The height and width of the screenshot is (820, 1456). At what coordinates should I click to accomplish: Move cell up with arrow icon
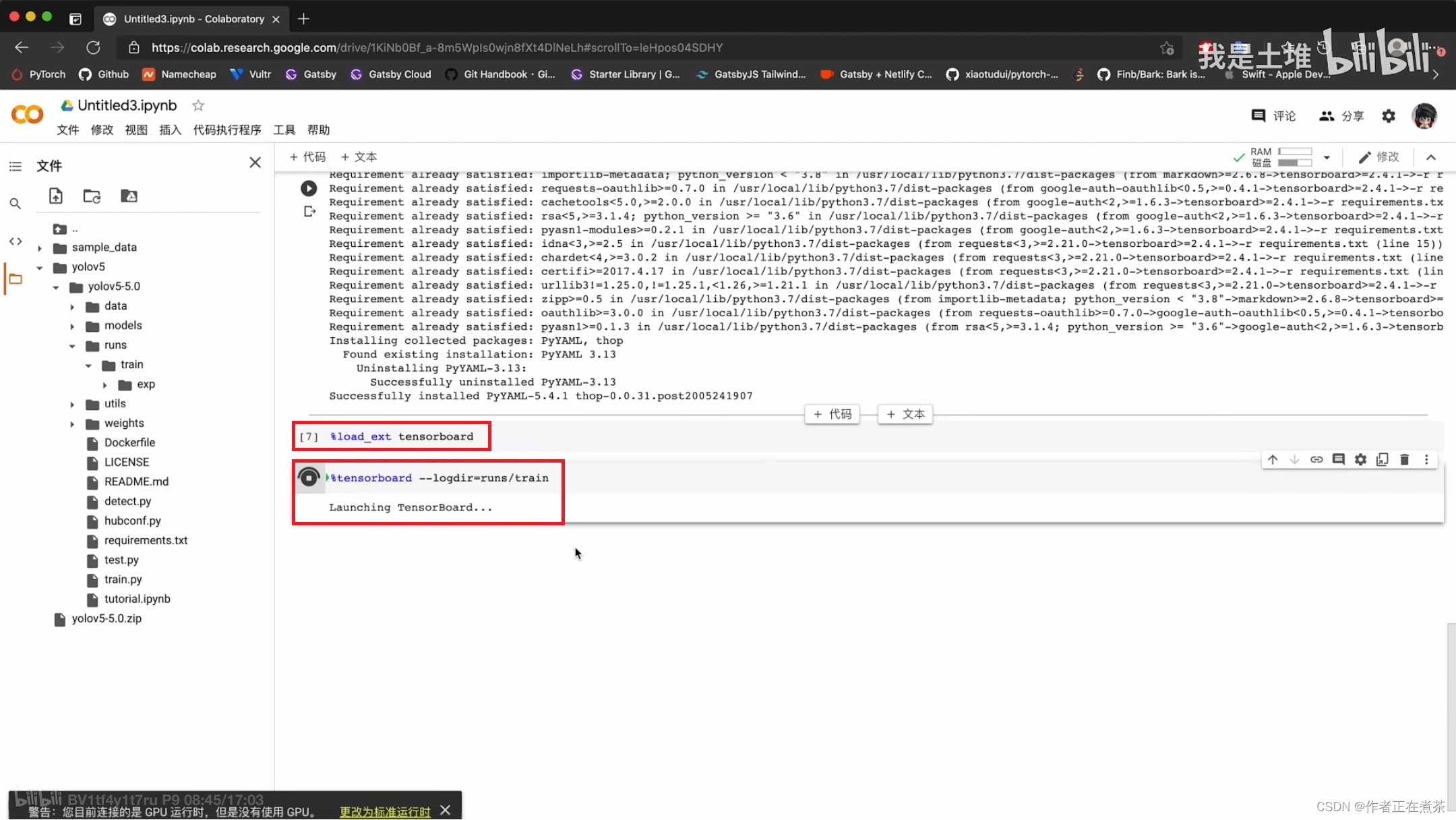[1273, 460]
